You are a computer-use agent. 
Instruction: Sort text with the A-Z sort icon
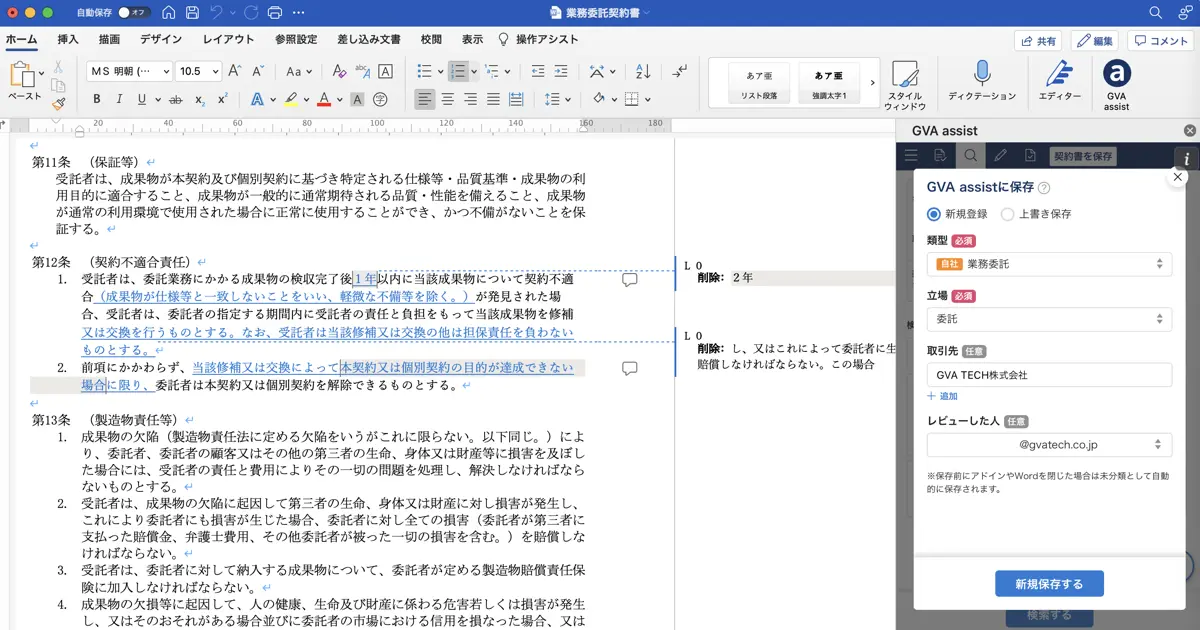pyautogui.click(x=643, y=71)
